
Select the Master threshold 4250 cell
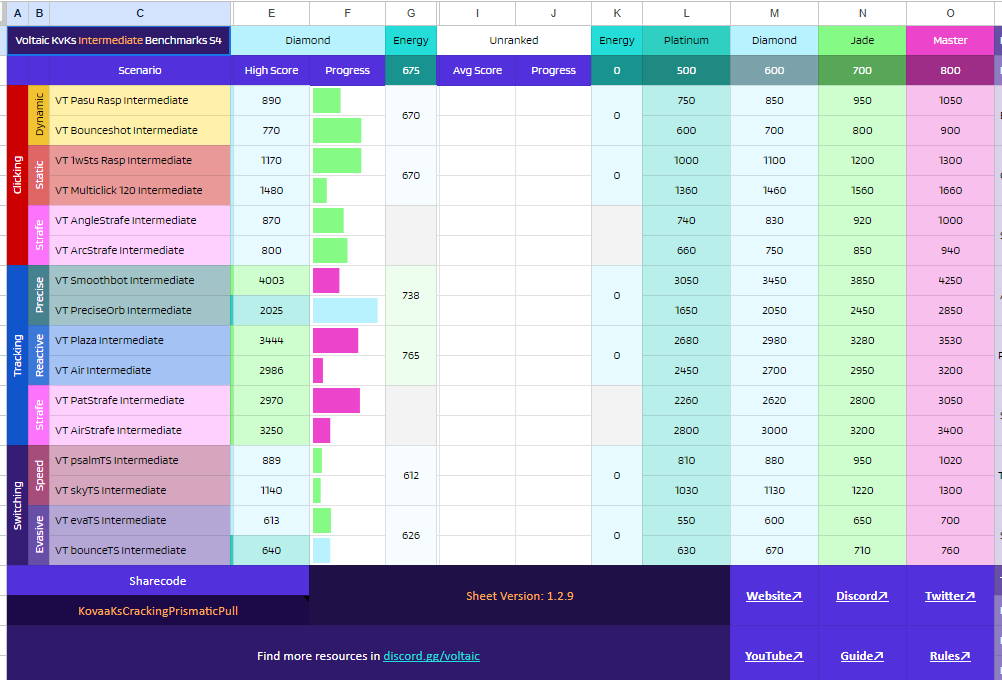click(x=950, y=281)
